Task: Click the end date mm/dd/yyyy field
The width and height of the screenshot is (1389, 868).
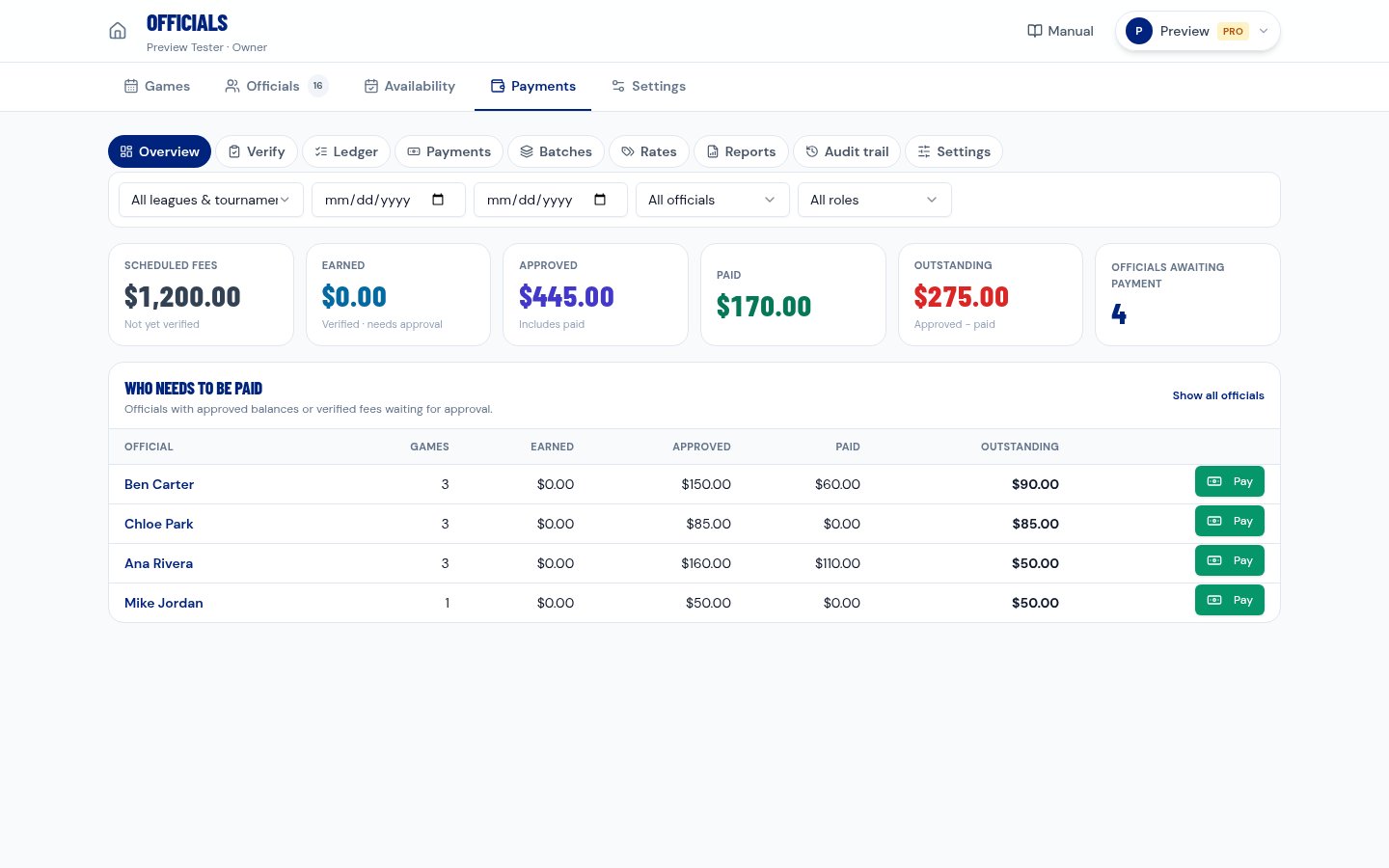Action: pos(551,200)
